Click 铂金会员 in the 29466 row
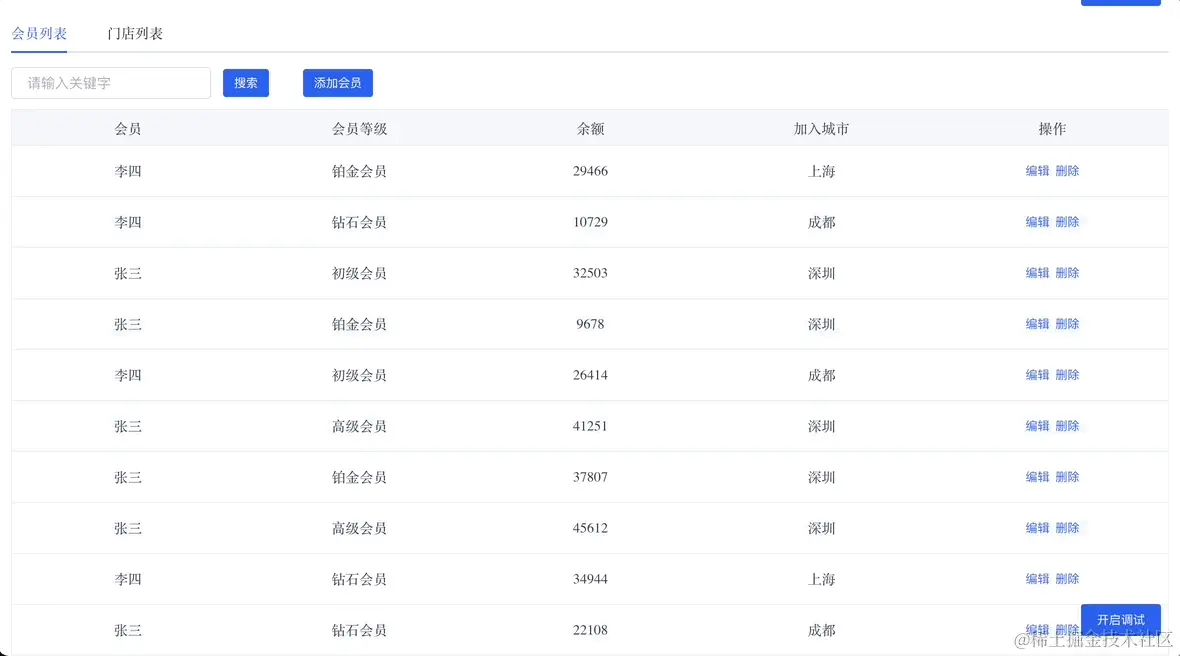Viewport: 1180px width, 656px height. click(x=359, y=171)
